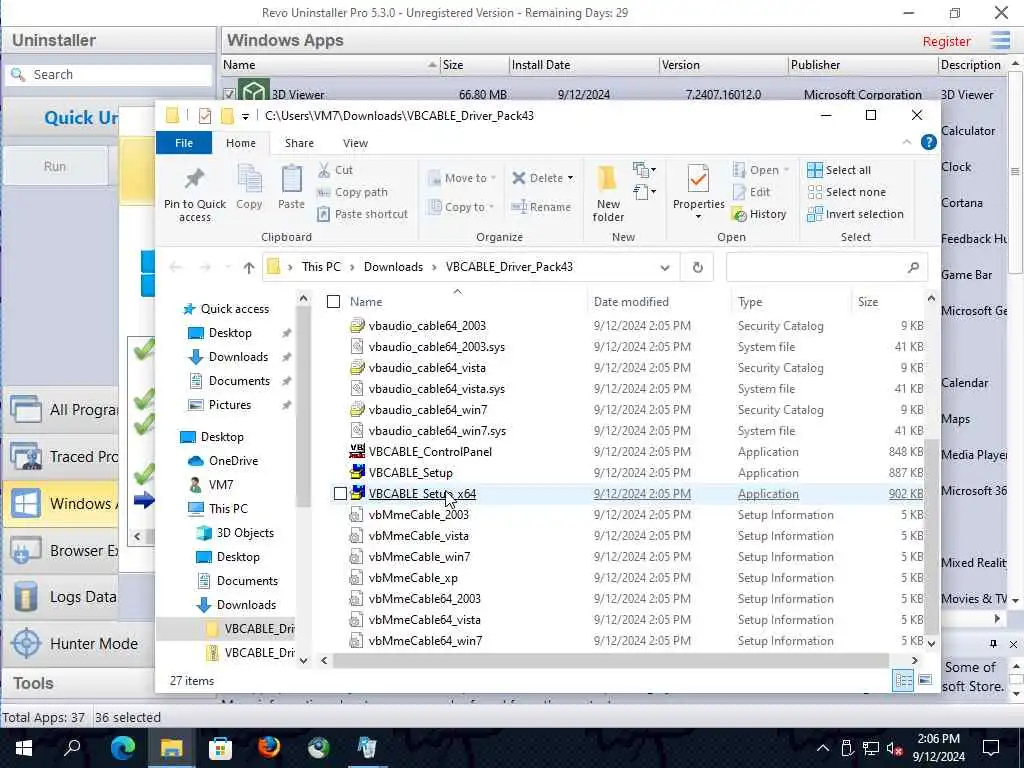Open Microsoft Store from taskbar
Viewport: 1024px width, 768px height.
point(220,747)
